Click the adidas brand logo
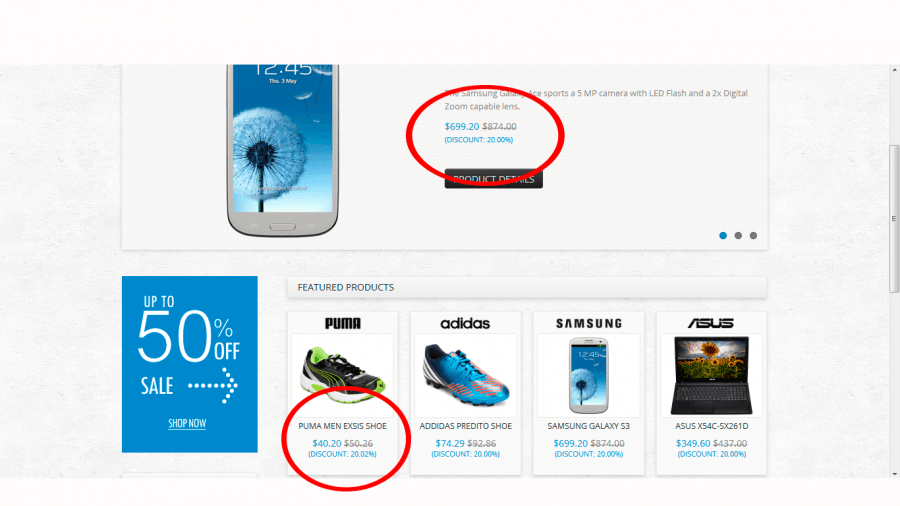This screenshot has width=900, height=506. (x=465, y=324)
